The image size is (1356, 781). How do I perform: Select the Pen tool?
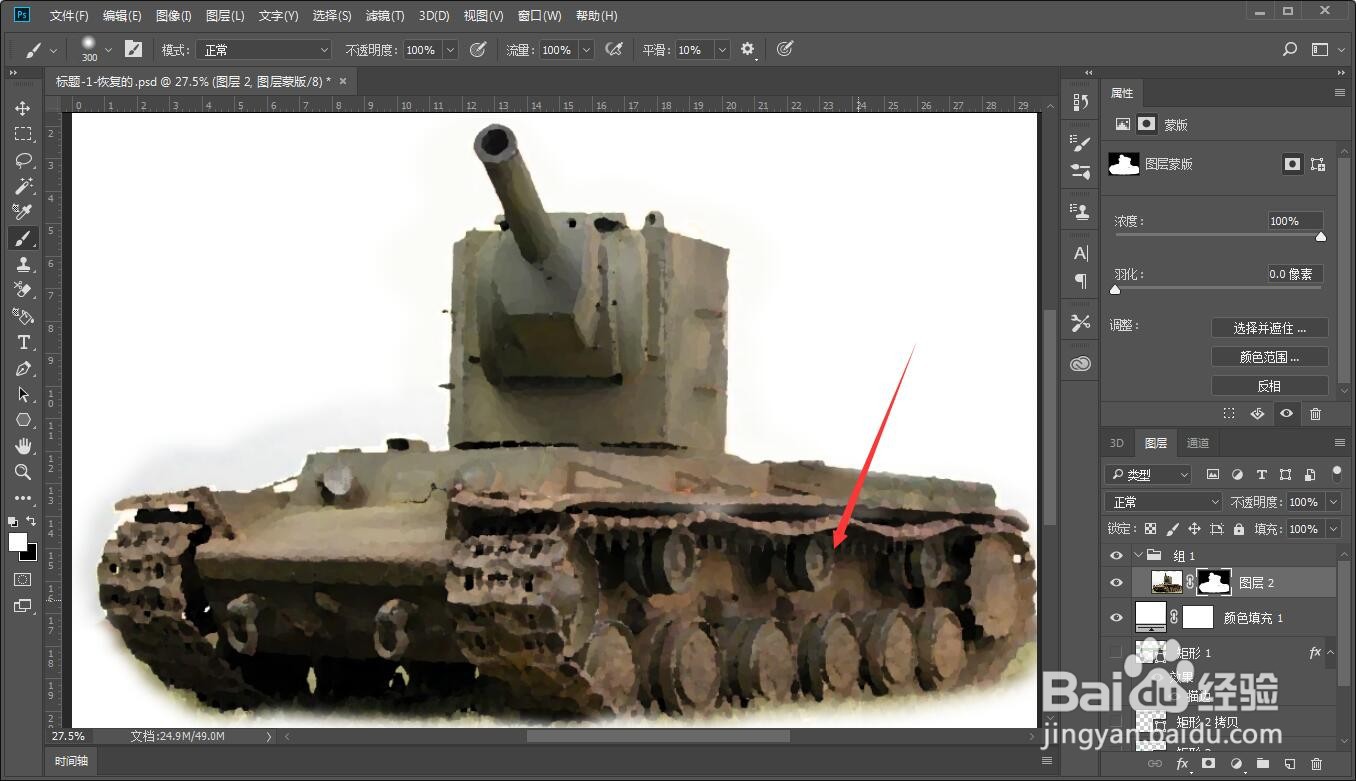[x=23, y=368]
